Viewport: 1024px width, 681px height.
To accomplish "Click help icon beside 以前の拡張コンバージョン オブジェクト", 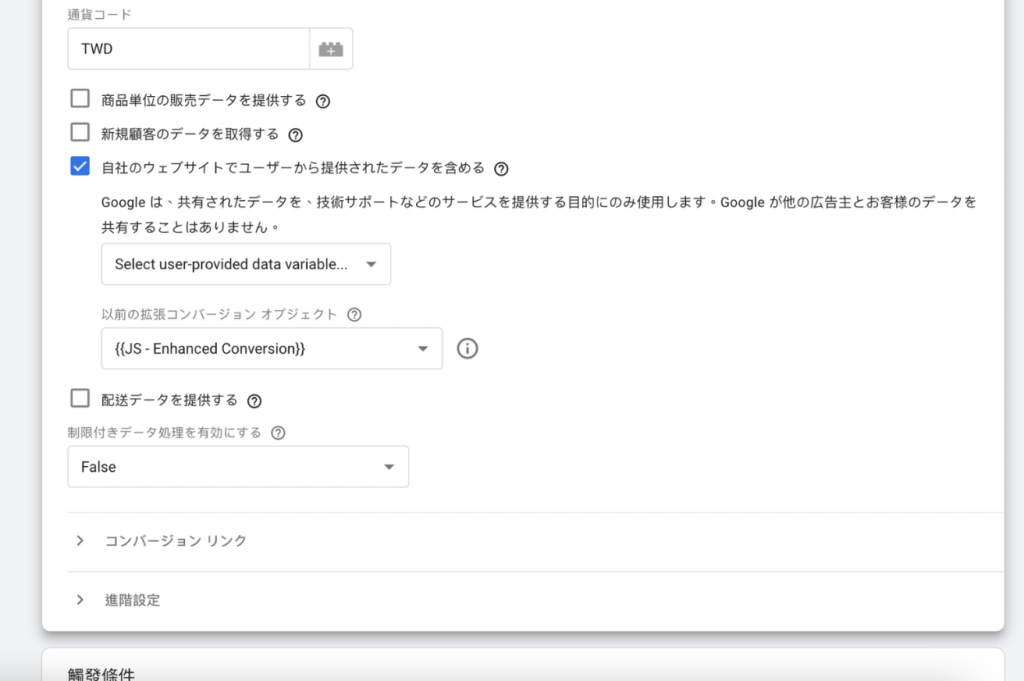I will [353, 314].
